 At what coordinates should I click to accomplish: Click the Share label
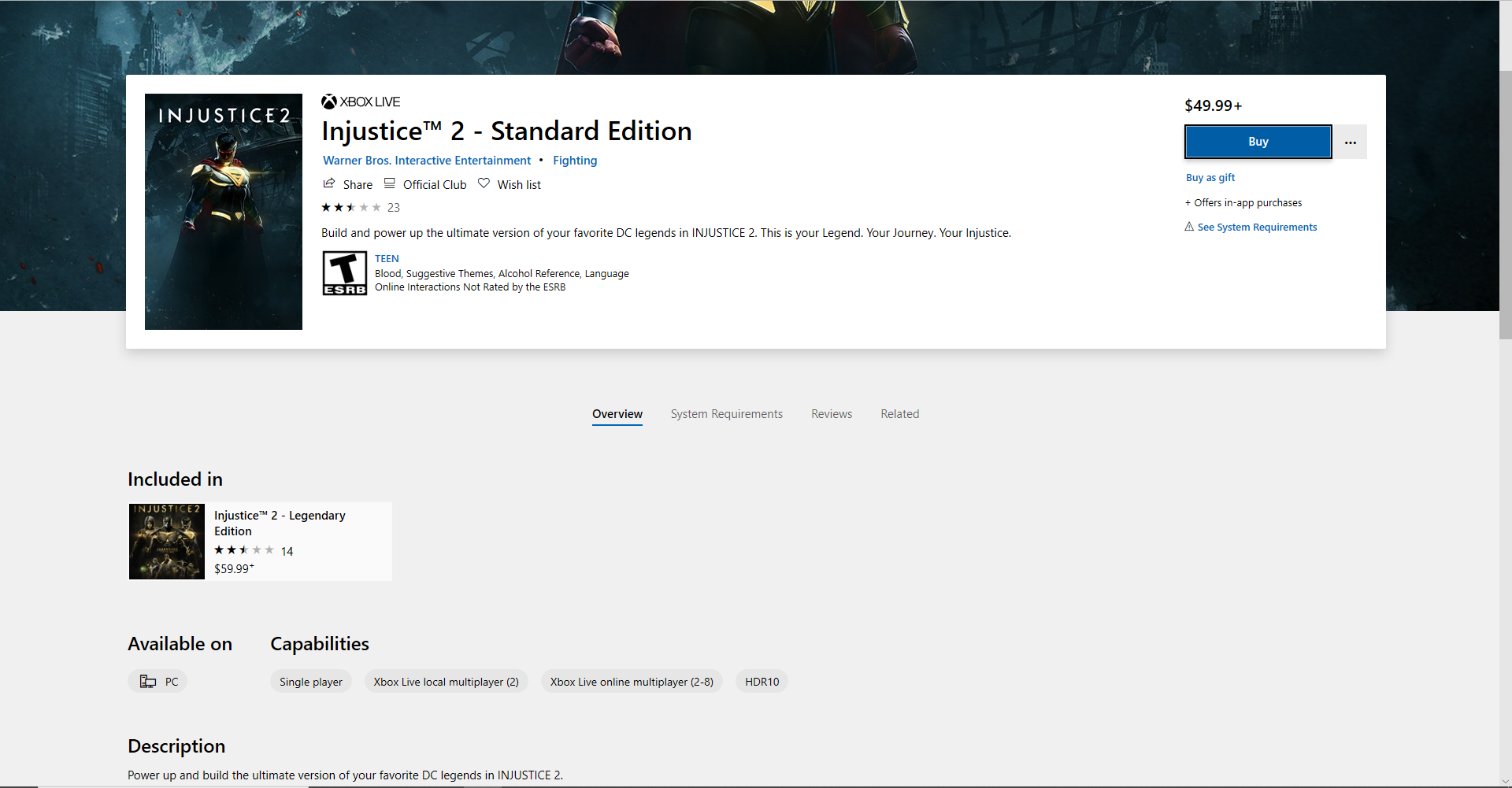[358, 185]
